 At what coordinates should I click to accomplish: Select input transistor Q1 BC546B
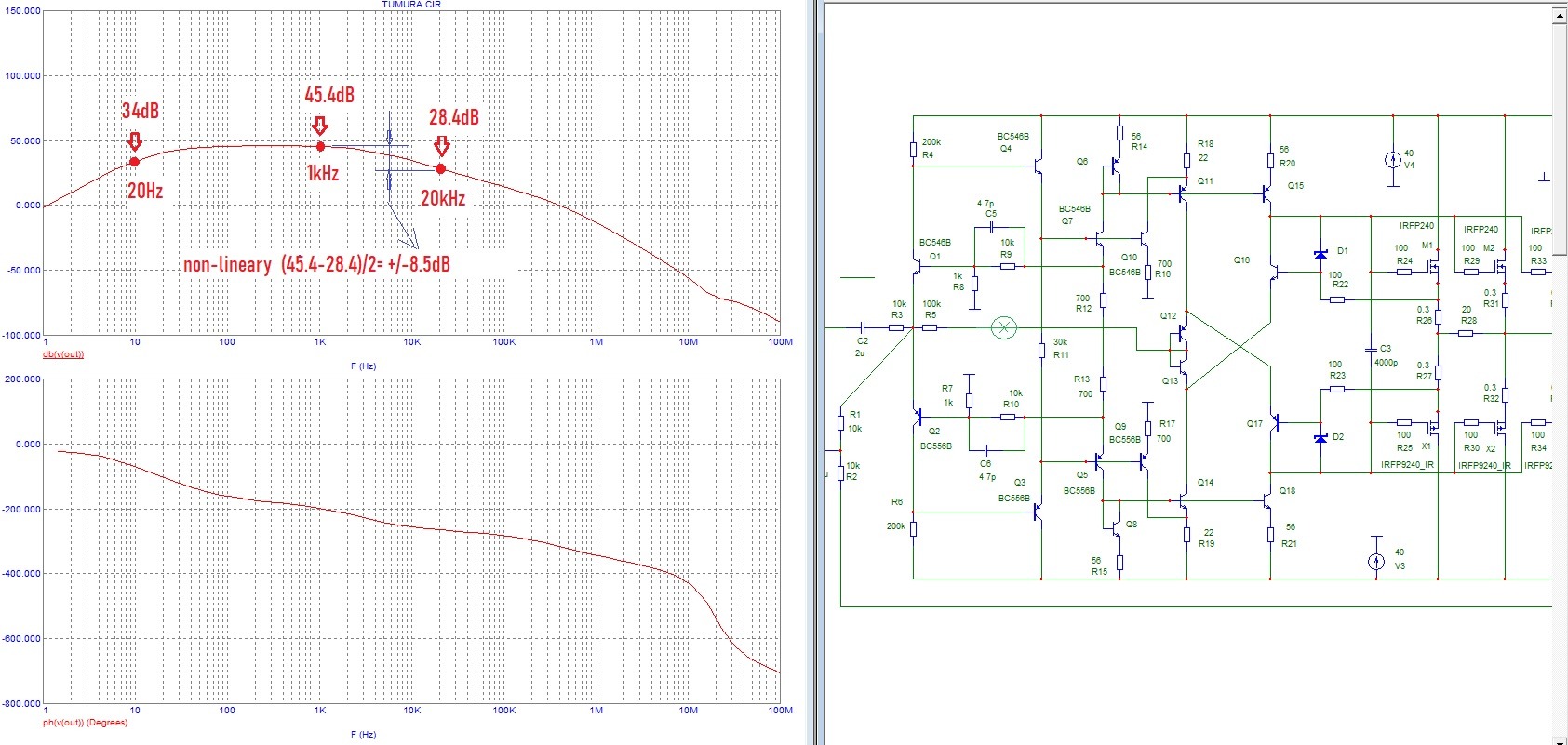918,268
